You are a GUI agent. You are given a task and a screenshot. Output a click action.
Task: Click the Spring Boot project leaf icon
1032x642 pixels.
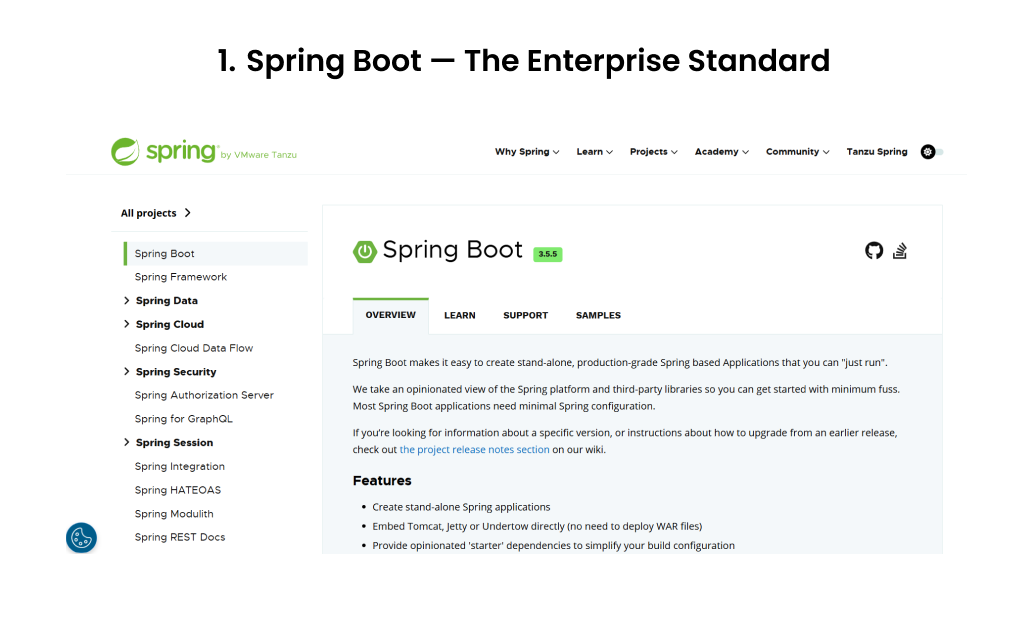tap(362, 249)
